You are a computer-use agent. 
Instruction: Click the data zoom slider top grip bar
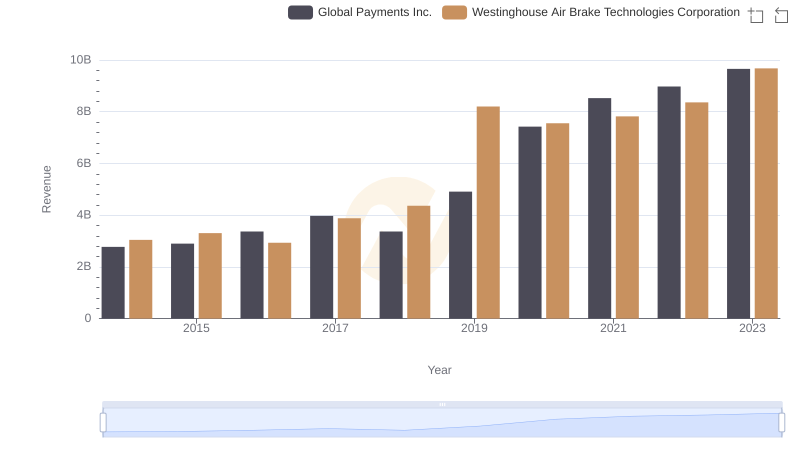[442, 404]
